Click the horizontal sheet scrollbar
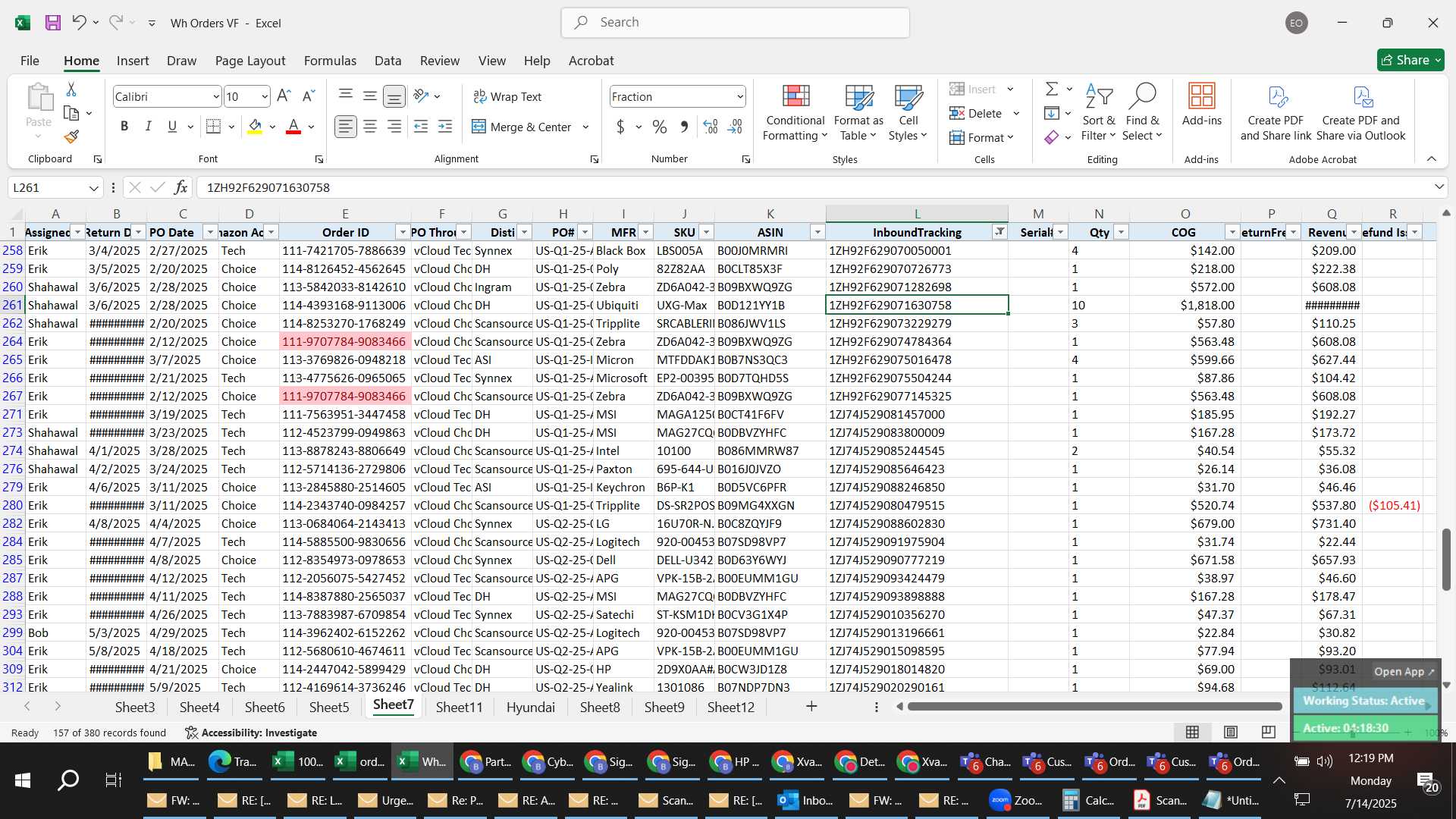 pyautogui.click(x=1095, y=707)
